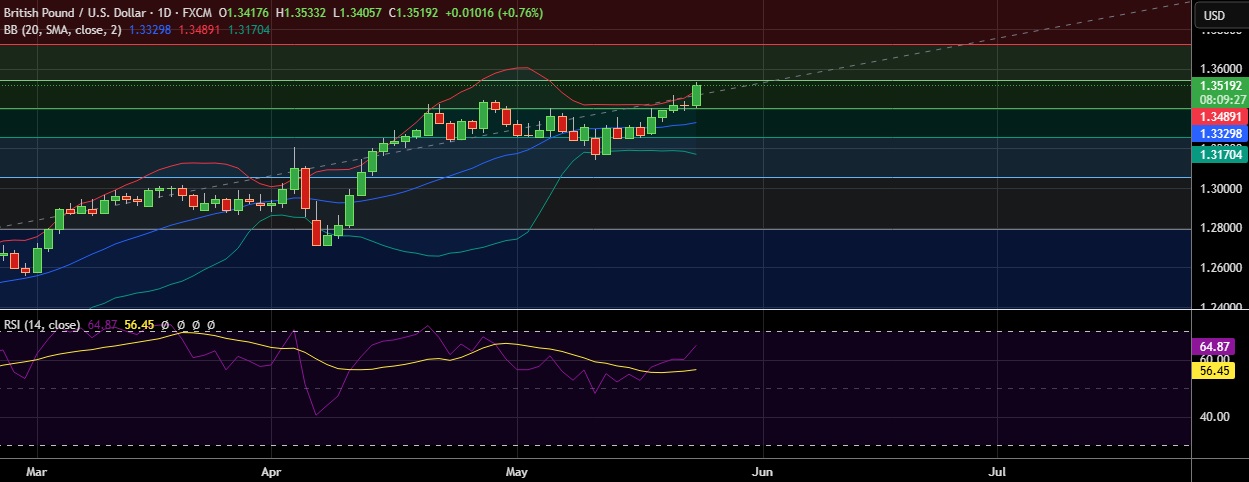Click the purple 64.87 RSI axis label

coord(1215,346)
